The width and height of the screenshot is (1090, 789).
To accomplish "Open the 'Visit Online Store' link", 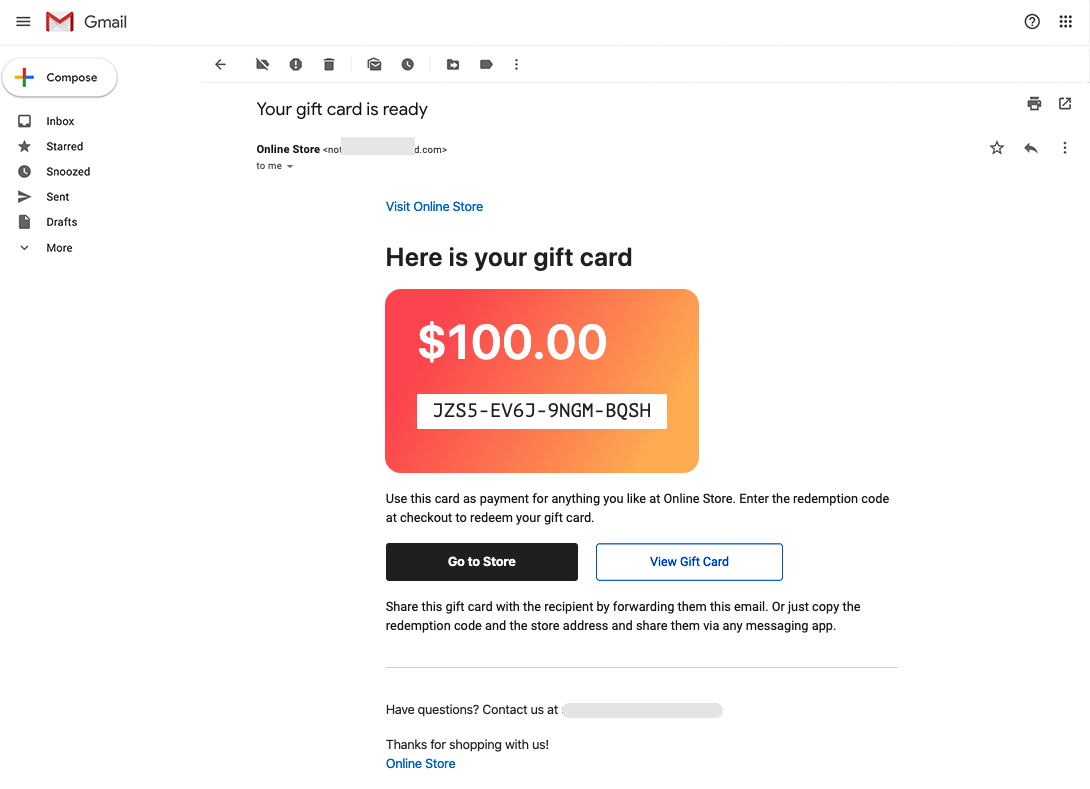I will (434, 206).
